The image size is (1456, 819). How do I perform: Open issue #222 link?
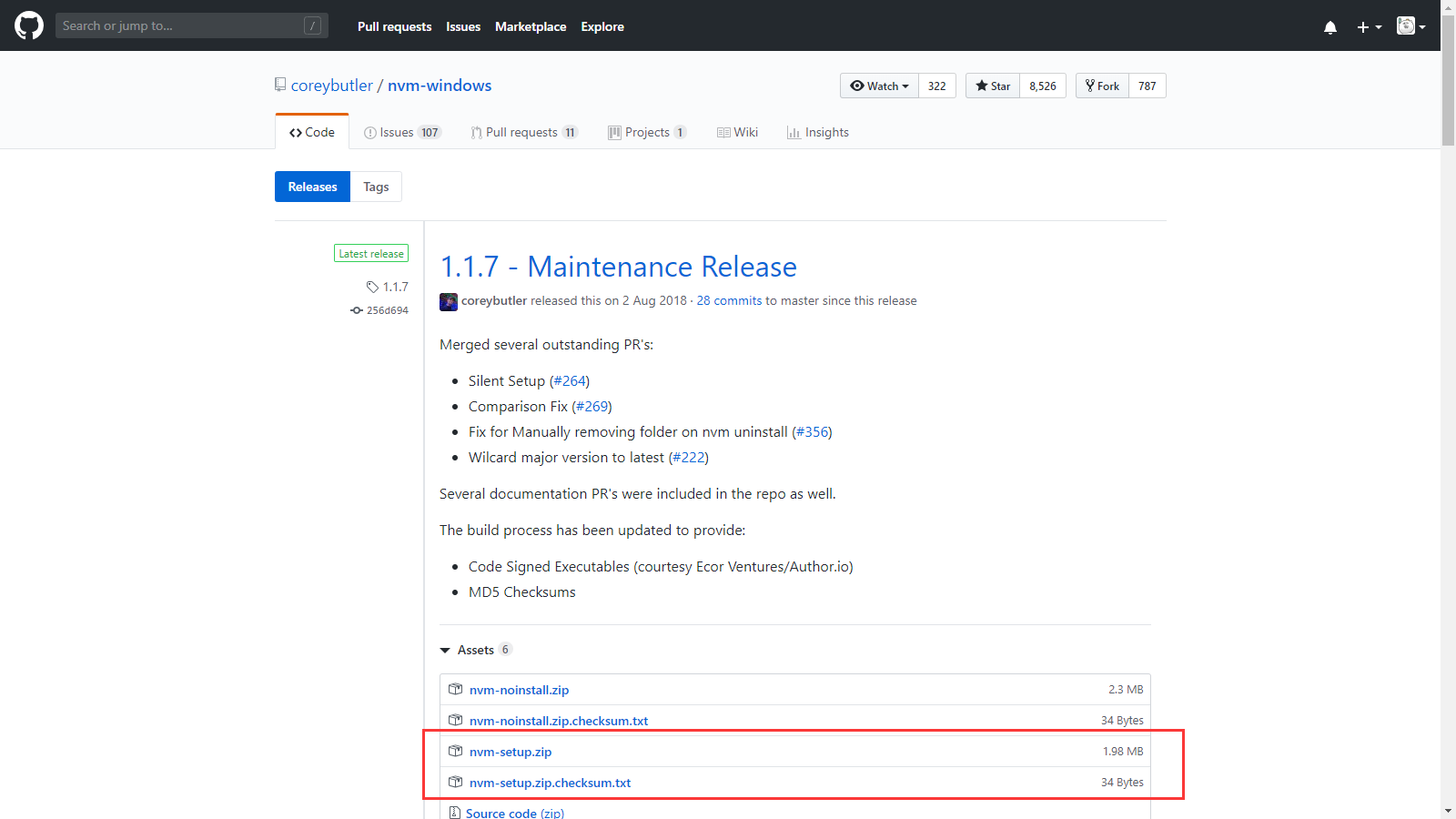(688, 457)
